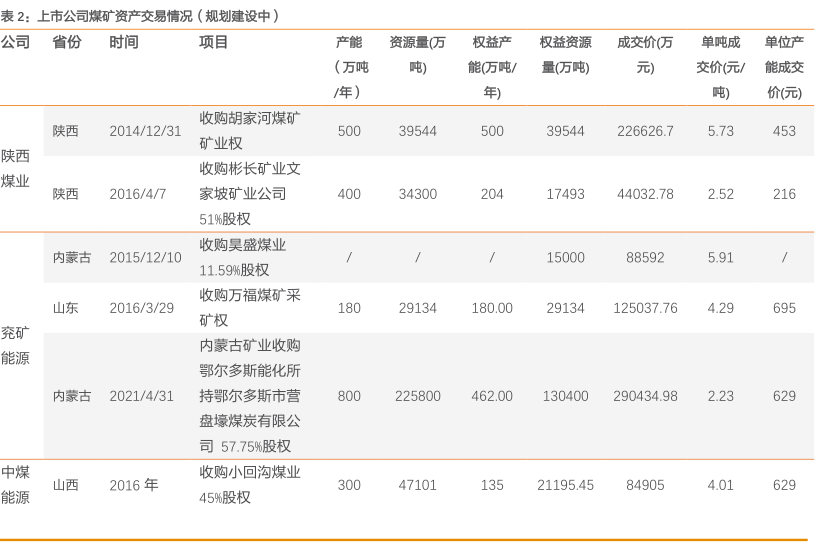
Task: Select the transaction price value '290434.98'
Action: tap(645, 396)
